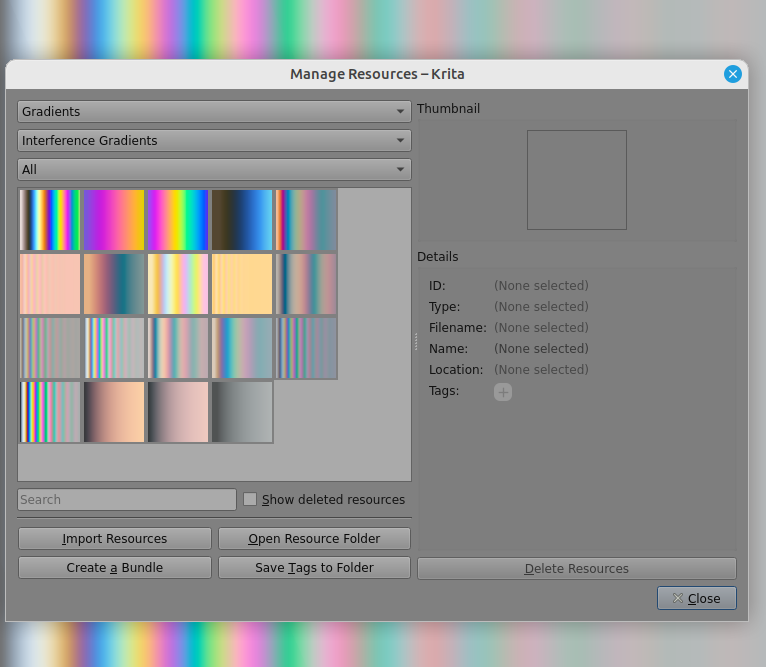Choose the peach-to-teal gradient thumbnail

coord(113,284)
